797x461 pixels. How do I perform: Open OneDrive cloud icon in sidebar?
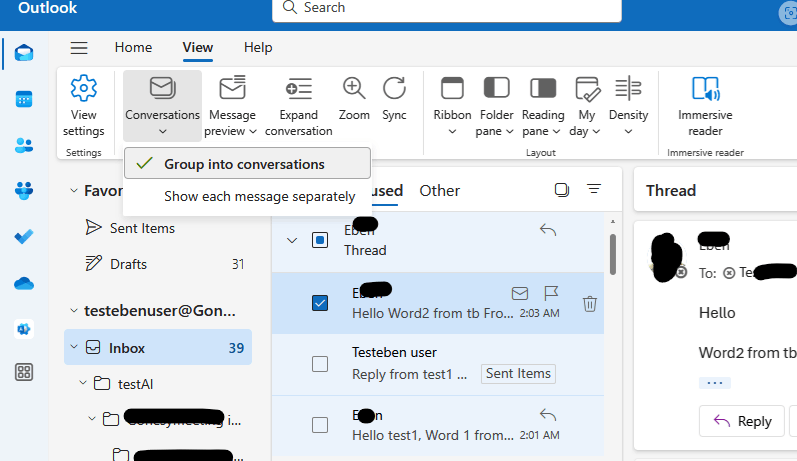click(24, 283)
